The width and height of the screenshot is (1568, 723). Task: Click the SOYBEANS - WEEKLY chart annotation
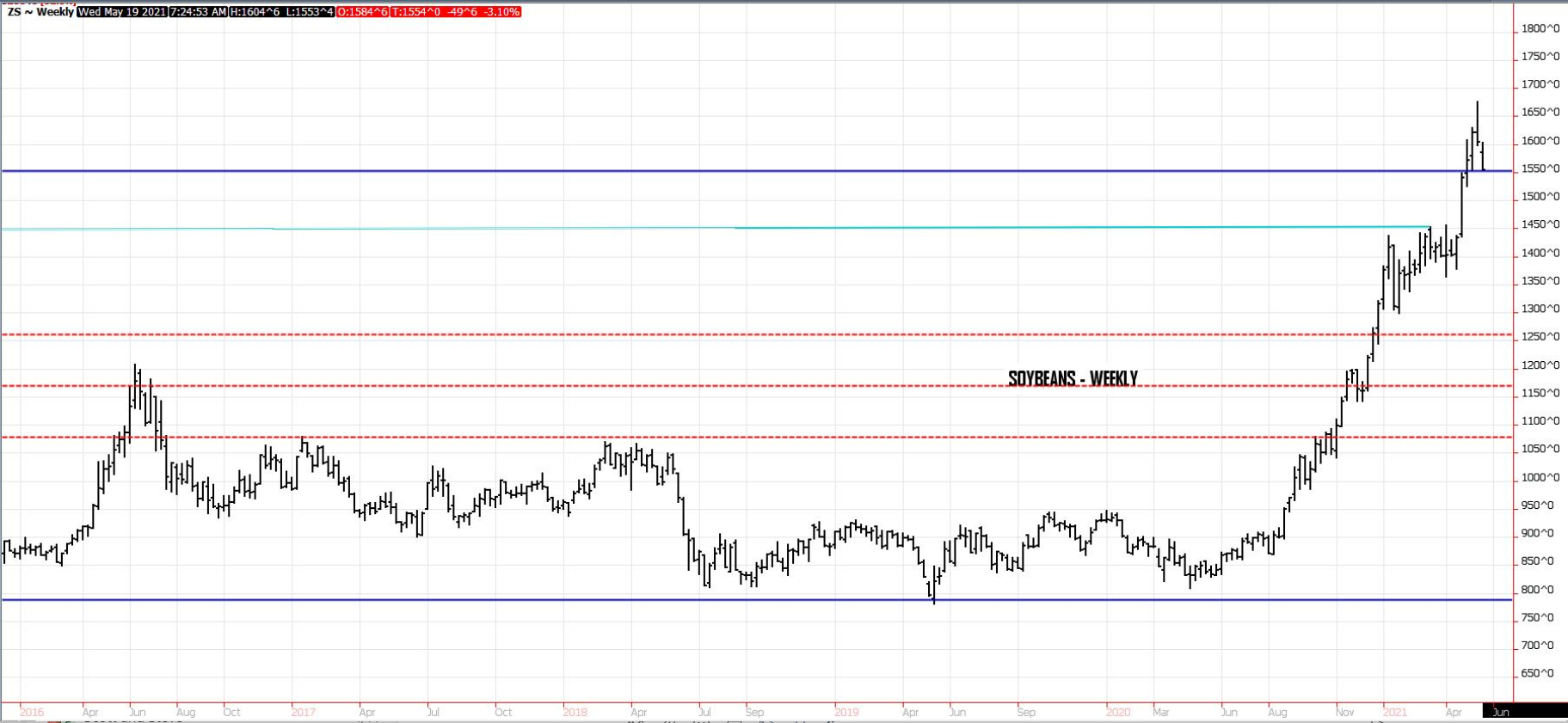point(1073,378)
